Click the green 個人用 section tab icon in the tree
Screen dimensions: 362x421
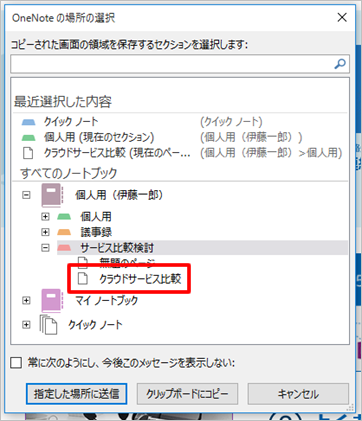click(64, 217)
